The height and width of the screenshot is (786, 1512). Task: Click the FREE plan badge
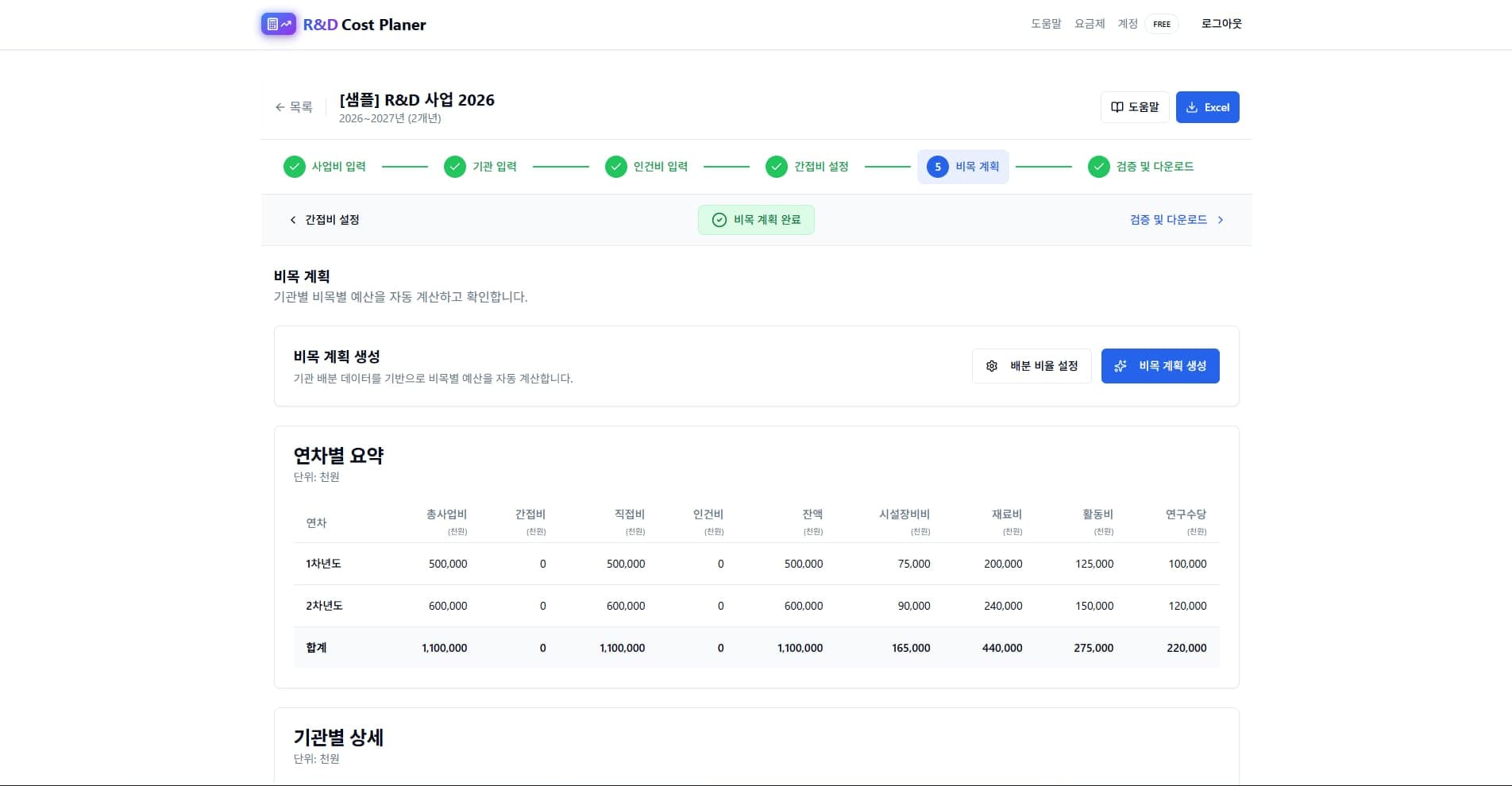(1162, 24)
